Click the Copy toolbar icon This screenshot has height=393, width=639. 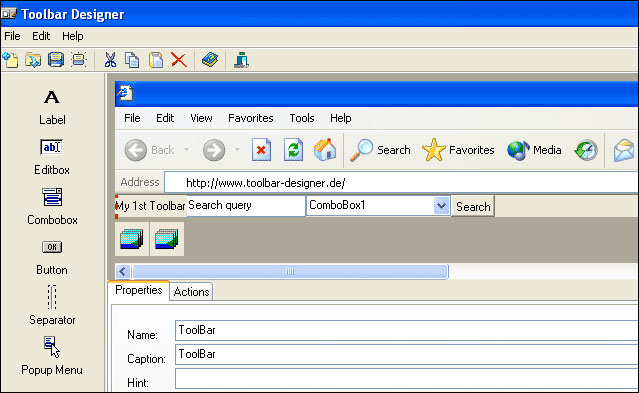pyautogui.click(x=132, y=60)
